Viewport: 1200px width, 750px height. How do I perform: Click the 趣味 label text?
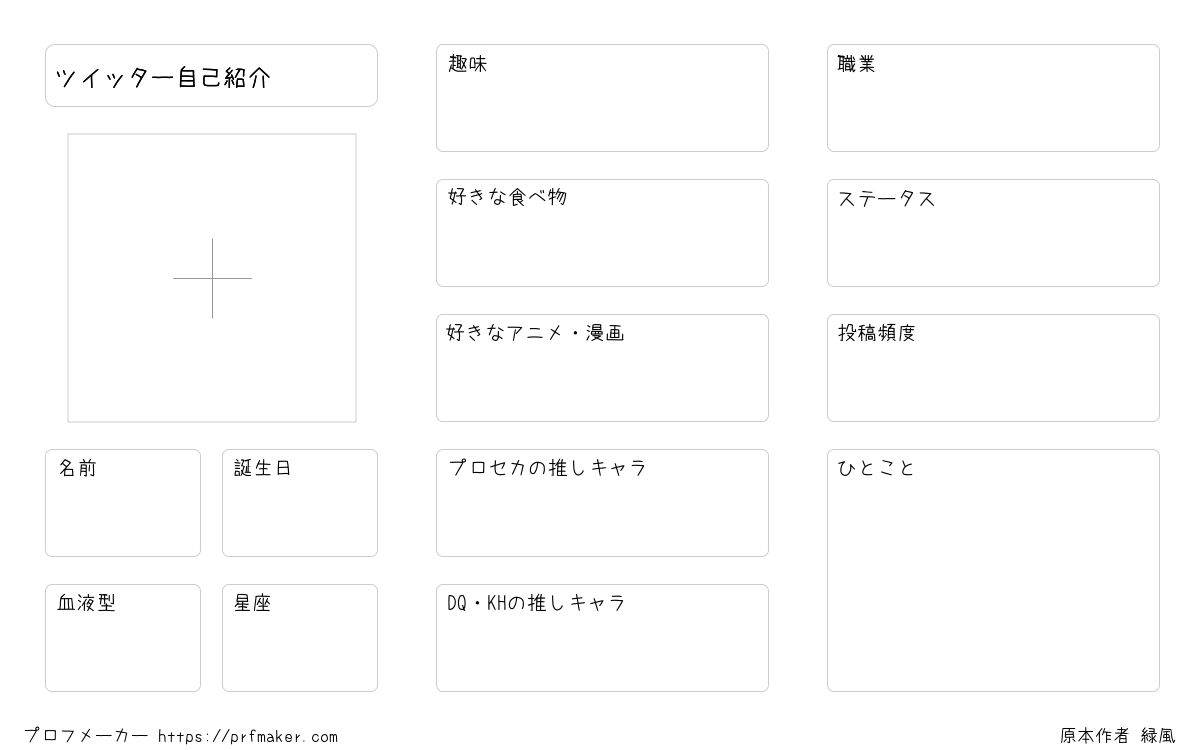468,64
